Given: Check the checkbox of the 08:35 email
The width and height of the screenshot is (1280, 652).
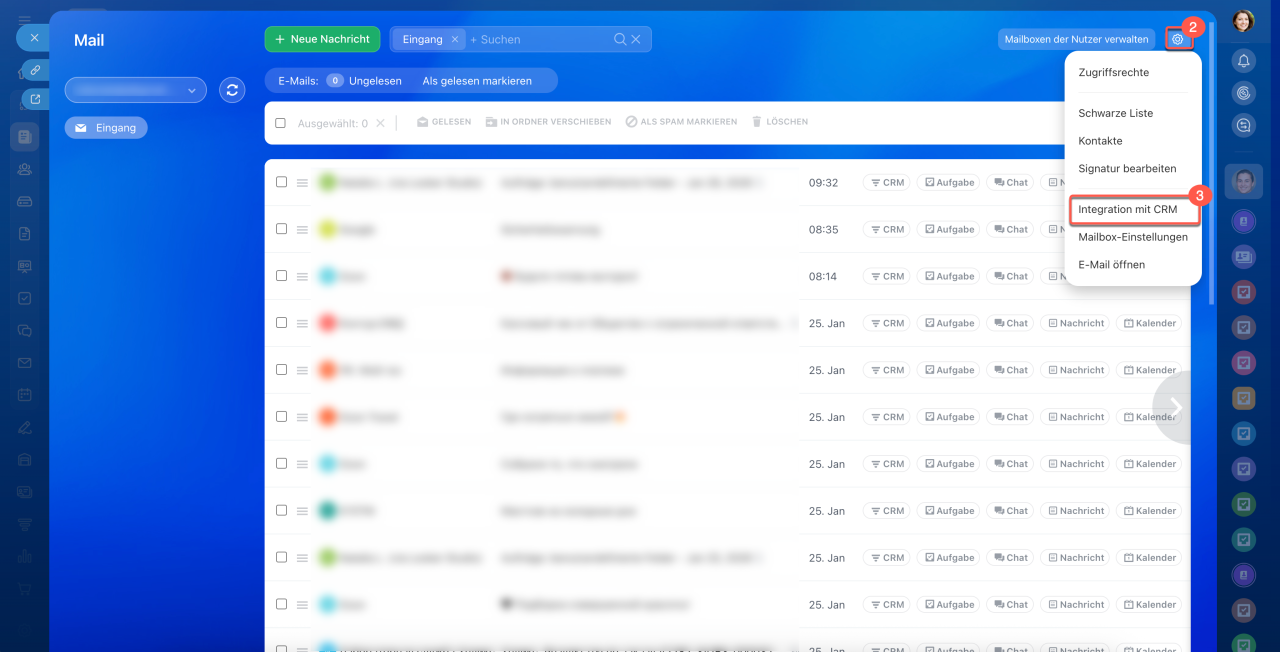Looking at the screenshot, I should tap(281, 229).
